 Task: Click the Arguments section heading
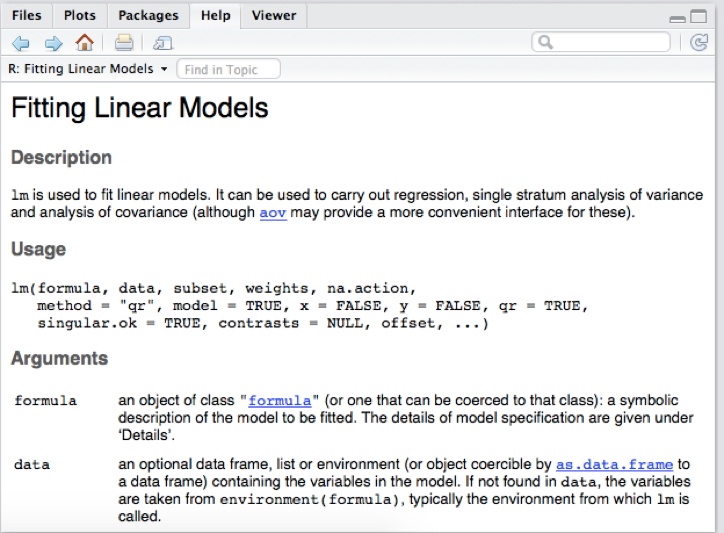60,358
